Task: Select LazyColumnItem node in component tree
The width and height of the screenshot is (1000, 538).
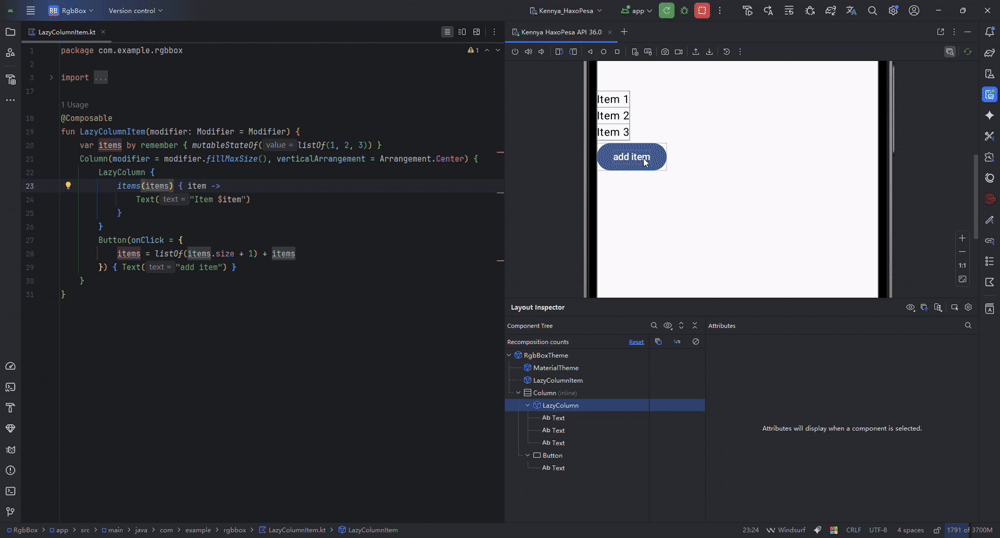Action: 557,381
